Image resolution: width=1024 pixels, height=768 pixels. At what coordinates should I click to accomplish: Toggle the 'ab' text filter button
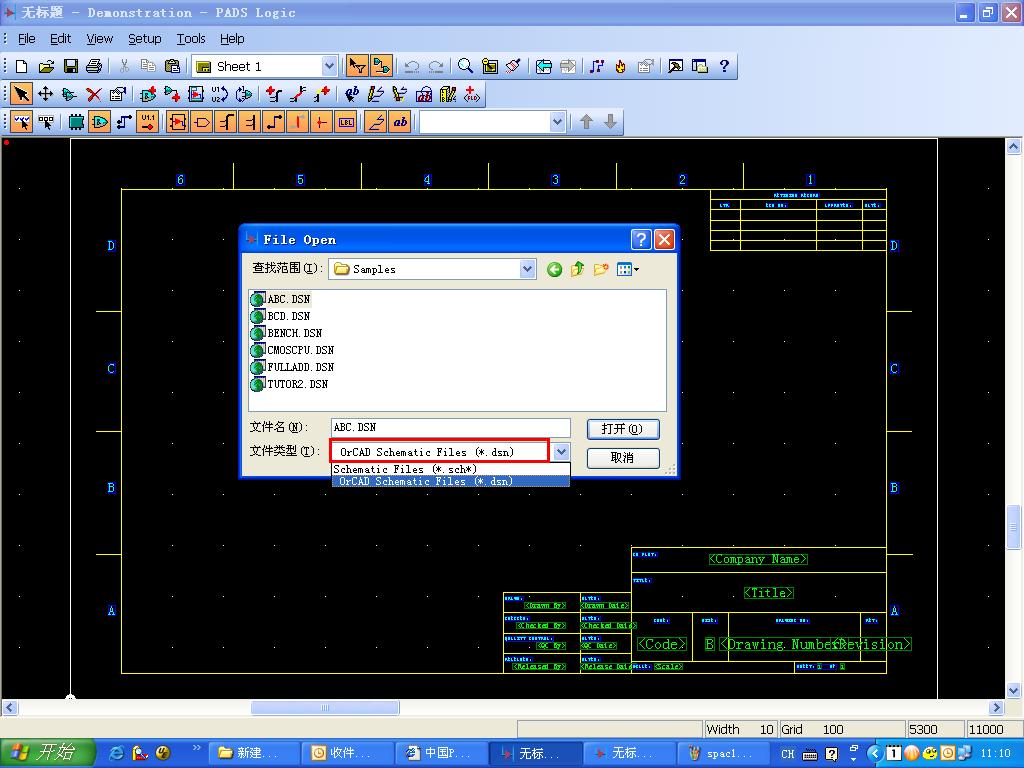(x=400, y=122)
